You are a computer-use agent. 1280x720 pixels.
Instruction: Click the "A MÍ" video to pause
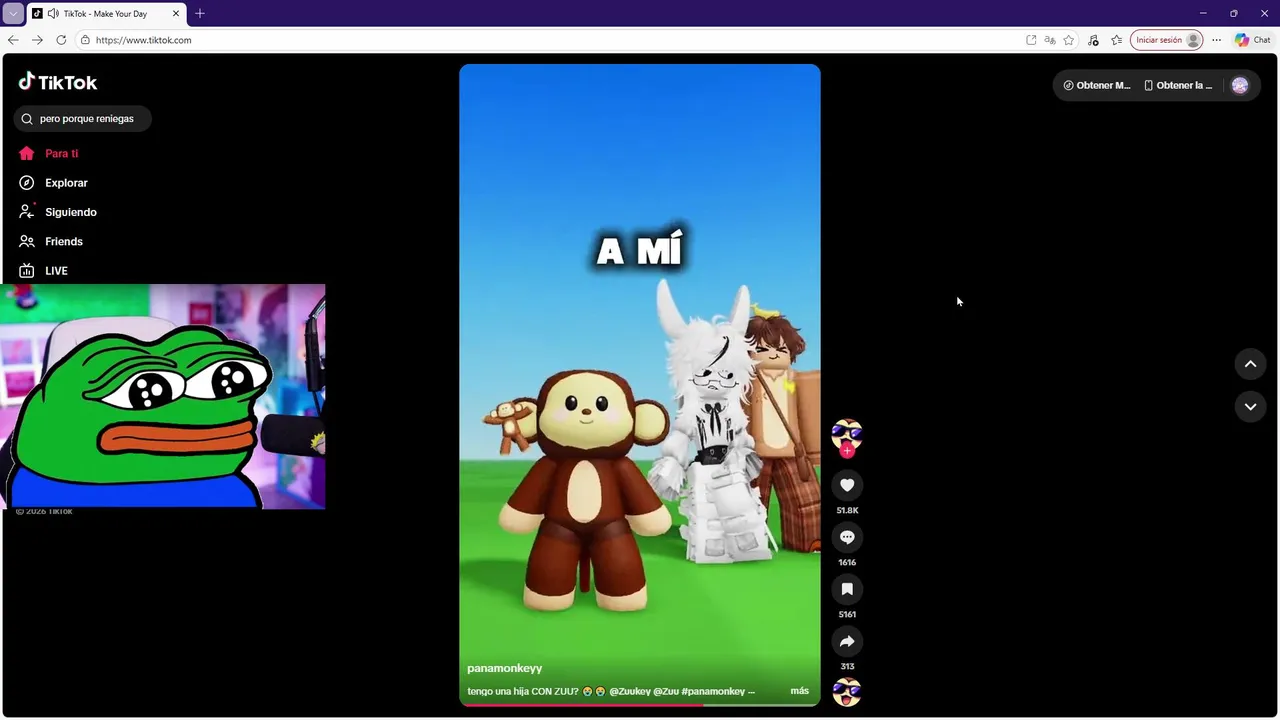(x=640, y=385)
